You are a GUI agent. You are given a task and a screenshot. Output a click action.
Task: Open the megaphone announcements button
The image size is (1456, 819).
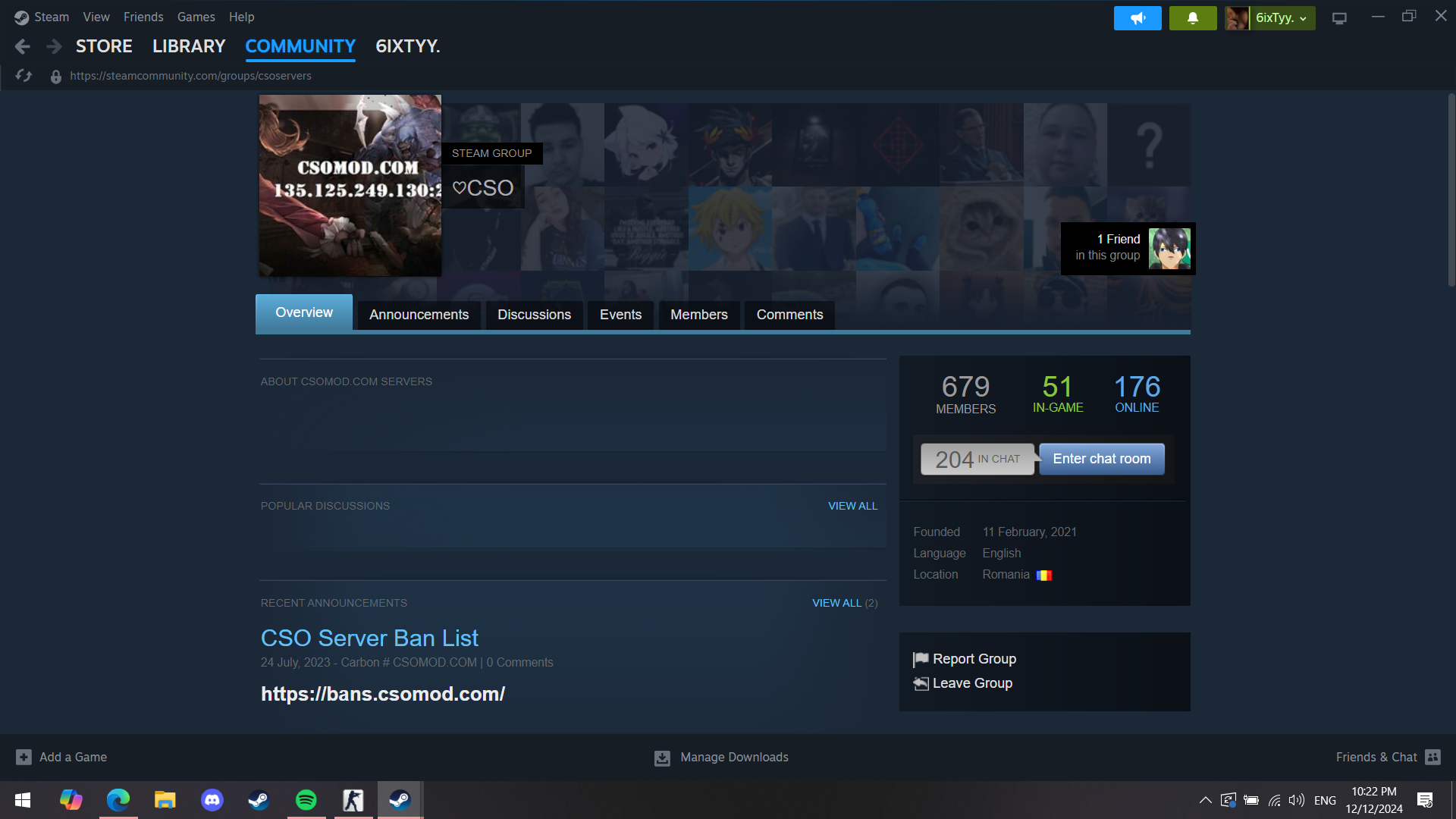click(x=1137, y=18)
